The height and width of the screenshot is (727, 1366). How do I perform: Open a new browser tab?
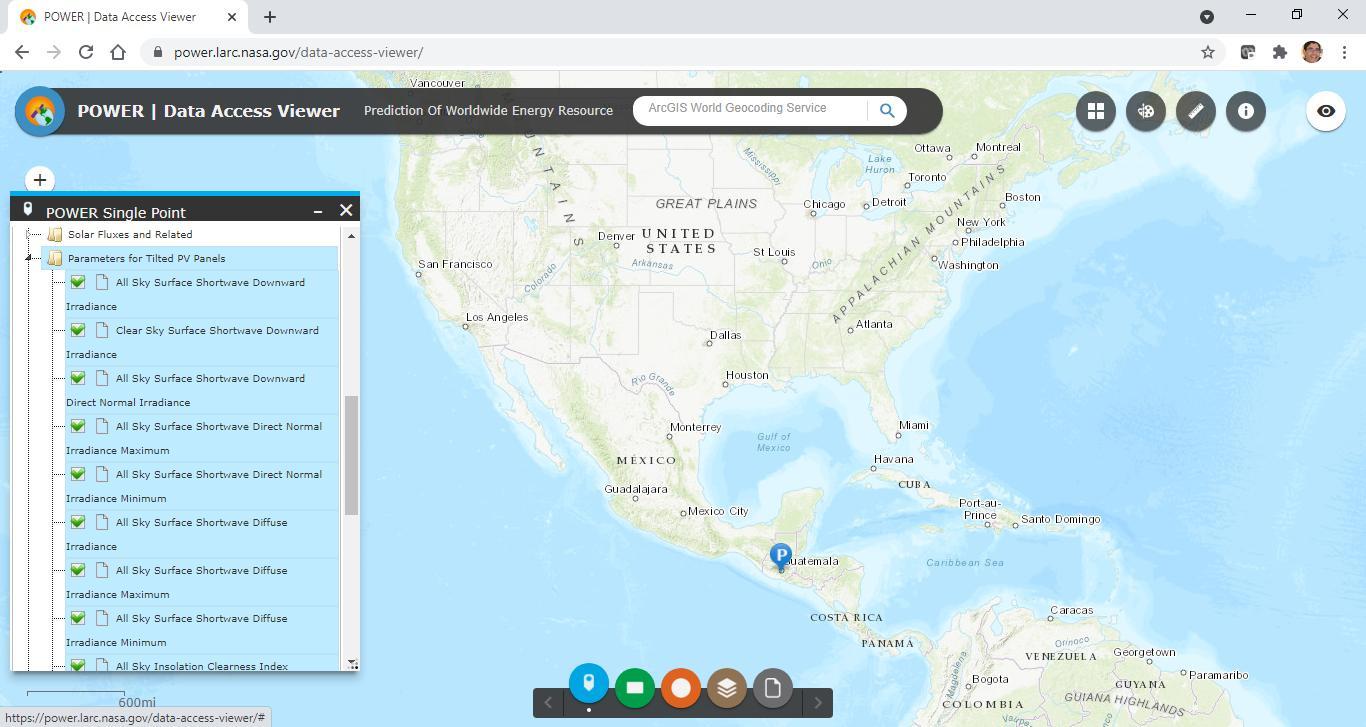pos(269,17)
